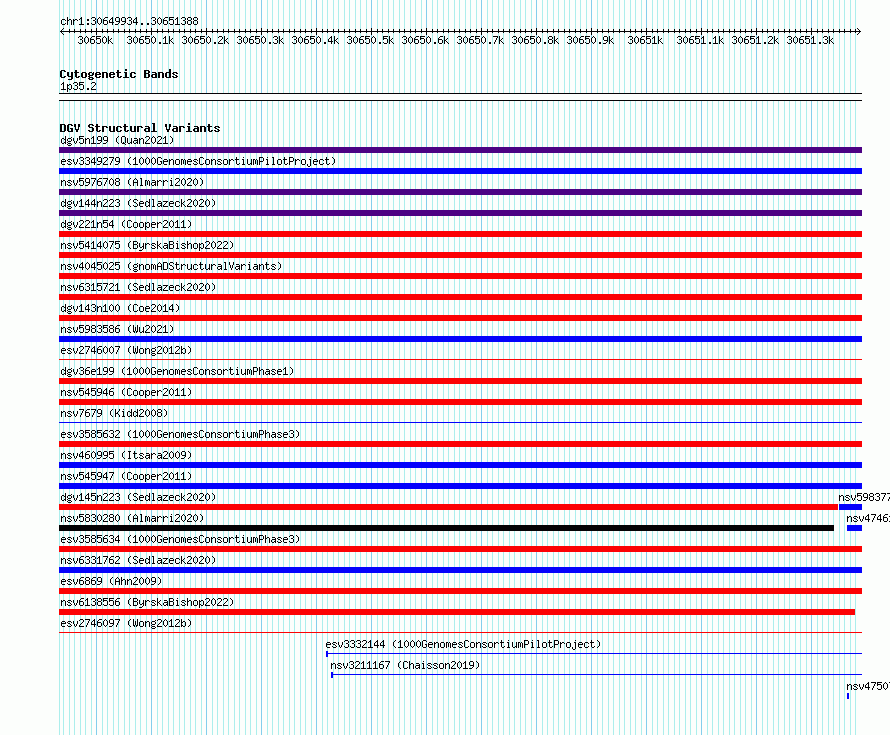Click nsv5983586 (Wu2021) label
Screen dimensions: 890x735
pyautogui.click(x=117, y=329)
